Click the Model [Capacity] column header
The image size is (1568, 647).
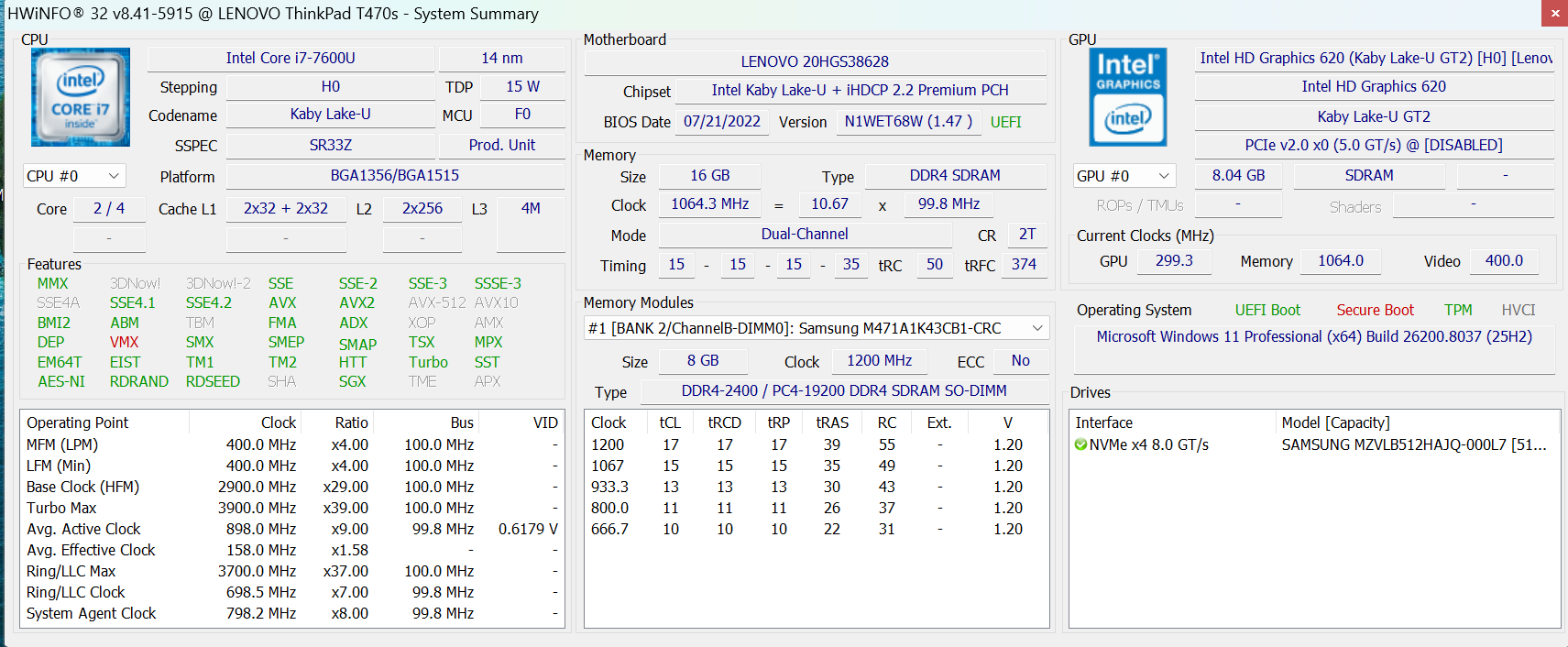click(x=1417, y=423)
